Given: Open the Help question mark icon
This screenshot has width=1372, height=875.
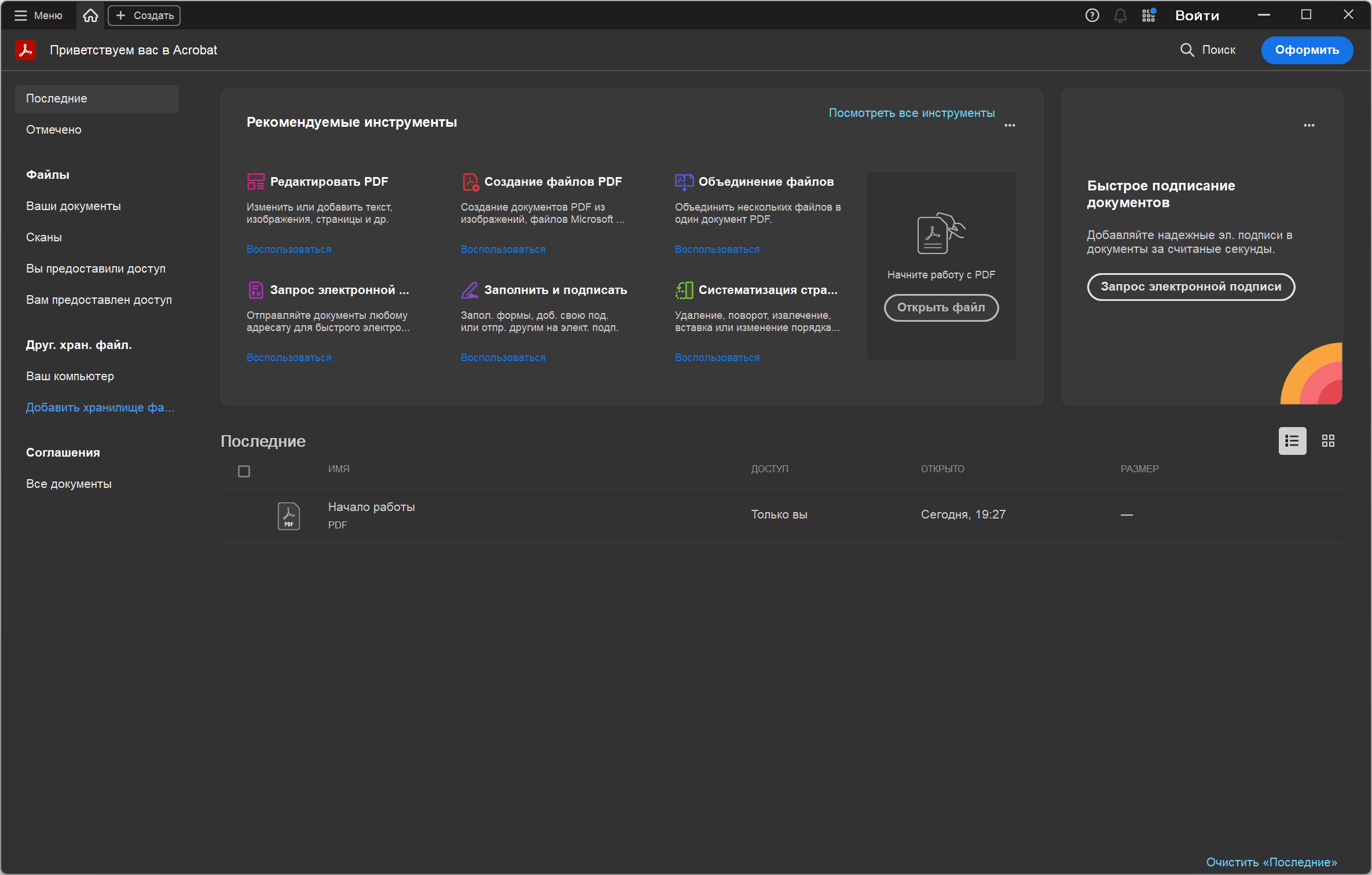Looking at the screenshot, I should point(1092,16).
